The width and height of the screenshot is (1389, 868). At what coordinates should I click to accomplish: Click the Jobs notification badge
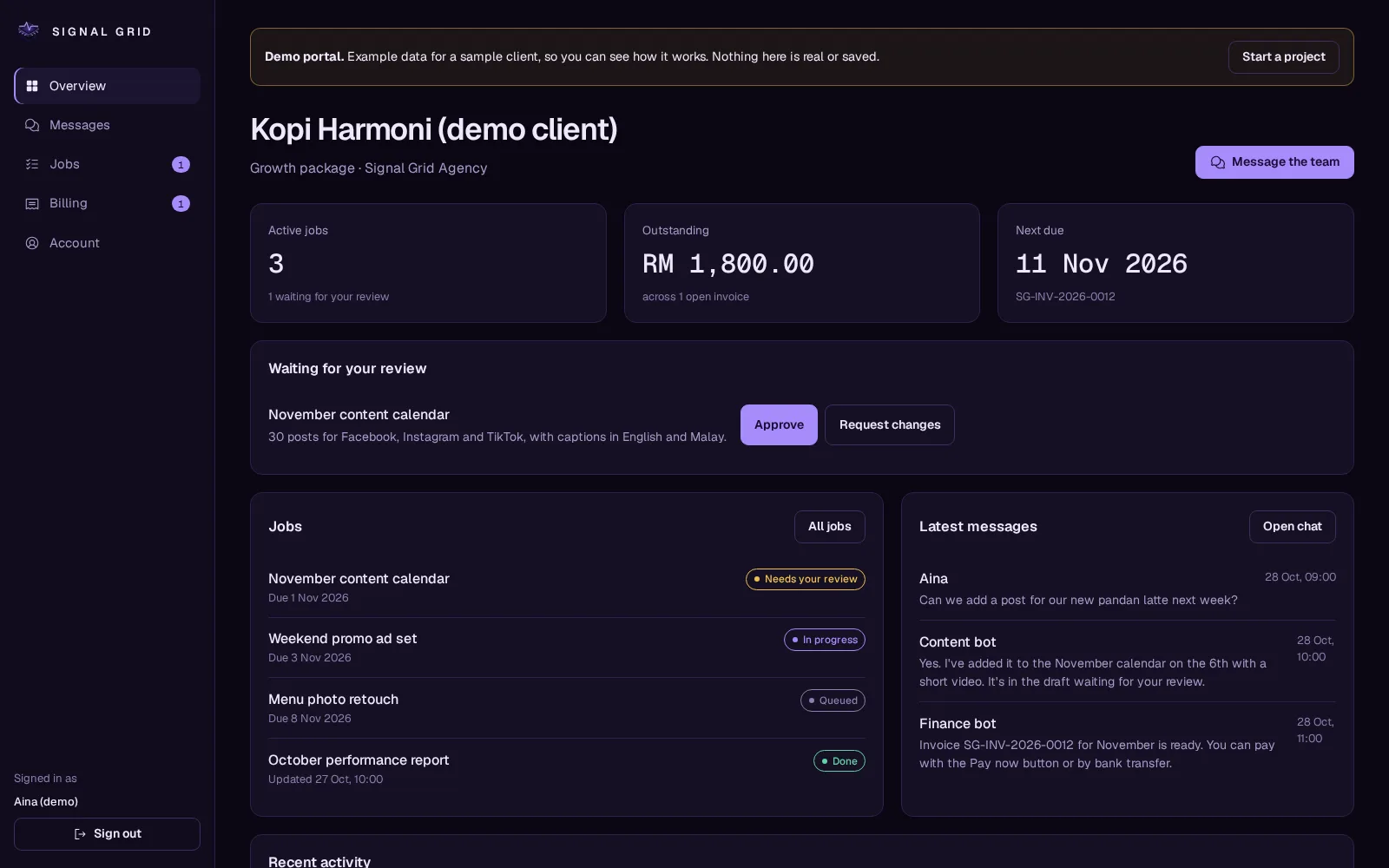(x=181, y=164)
